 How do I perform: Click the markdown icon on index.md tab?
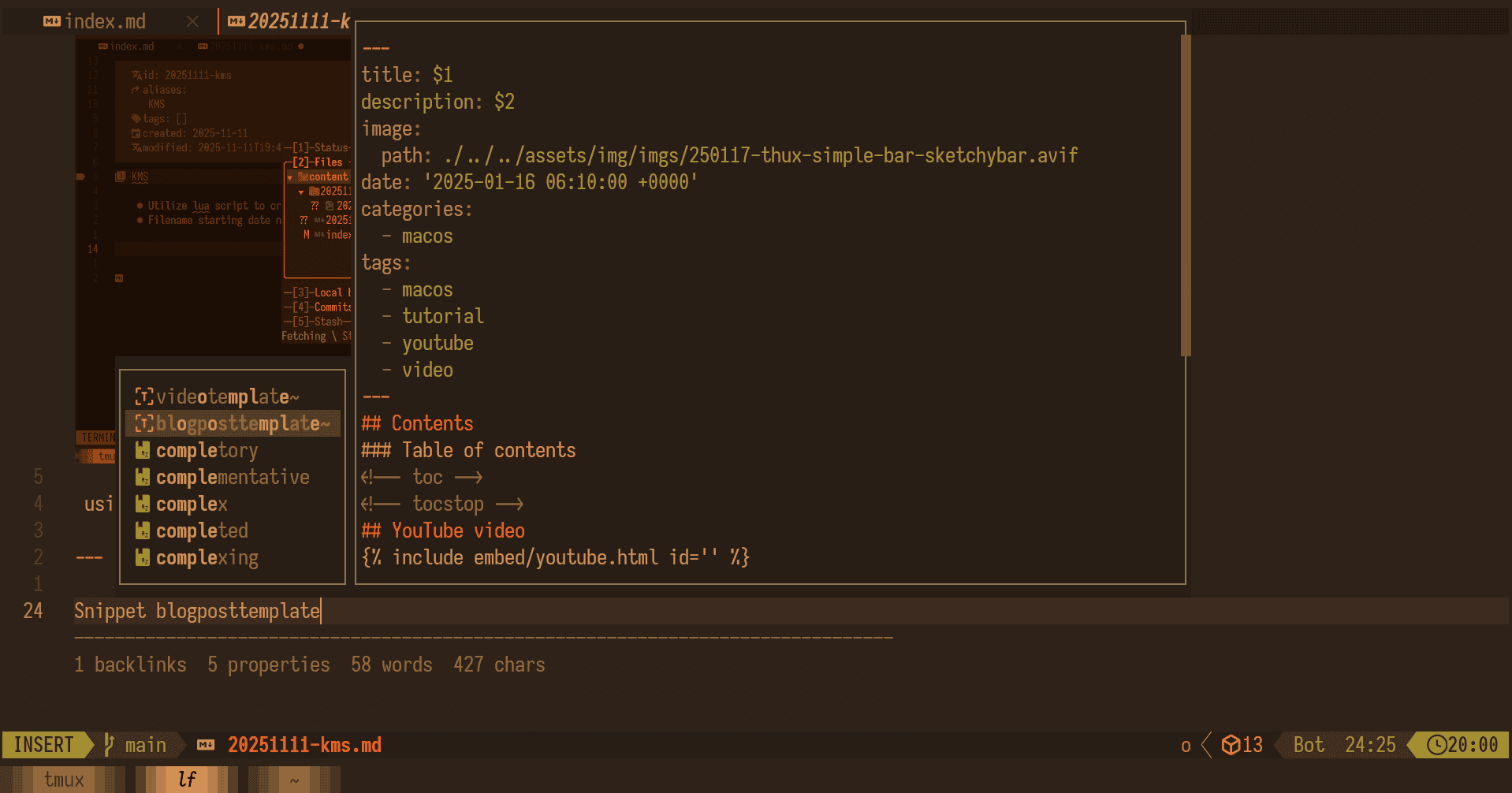pos(52,21)
